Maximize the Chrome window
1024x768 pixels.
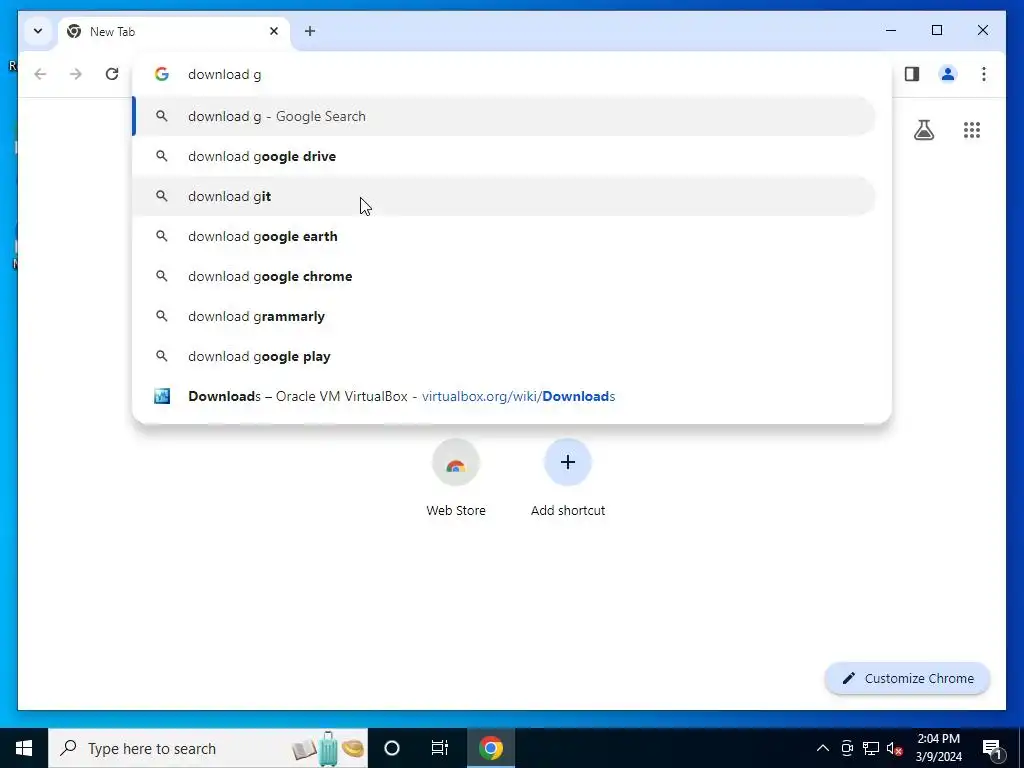pyautogui.click(x=936, y=30)
